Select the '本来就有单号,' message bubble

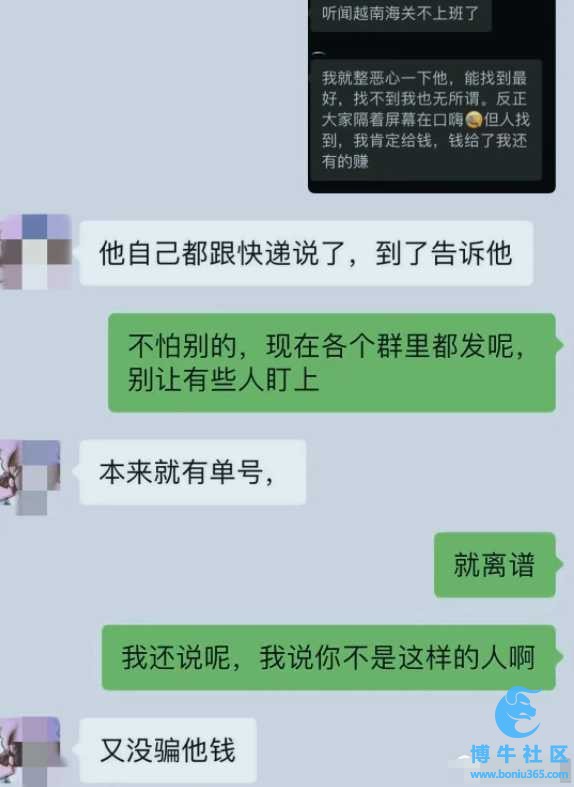[x=193, y=472]
